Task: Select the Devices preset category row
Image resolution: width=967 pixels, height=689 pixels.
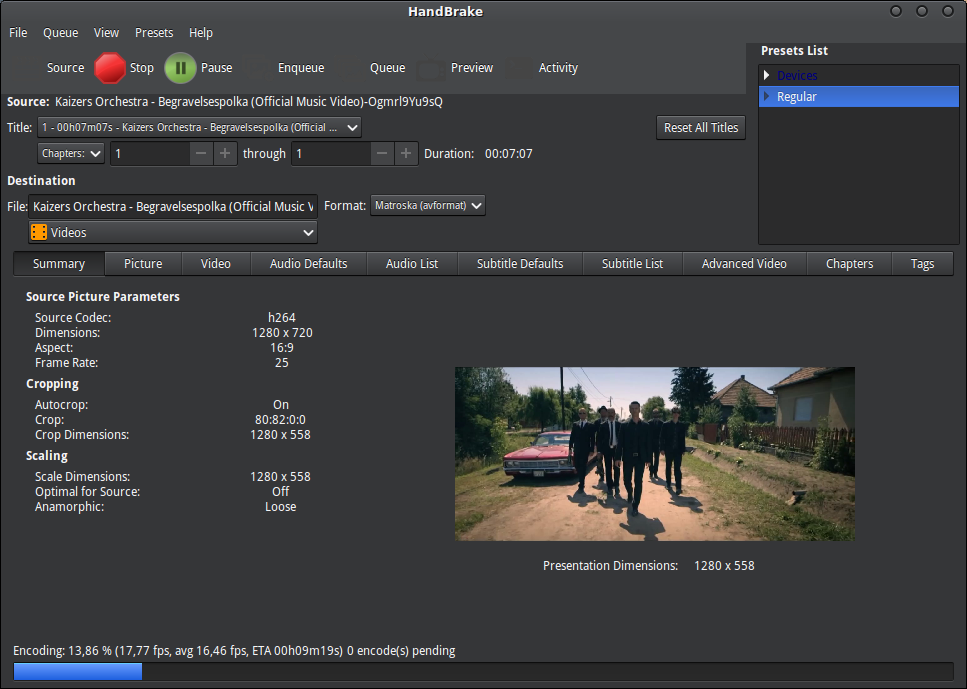Action: pyautogui.click(x=859, y=75)
